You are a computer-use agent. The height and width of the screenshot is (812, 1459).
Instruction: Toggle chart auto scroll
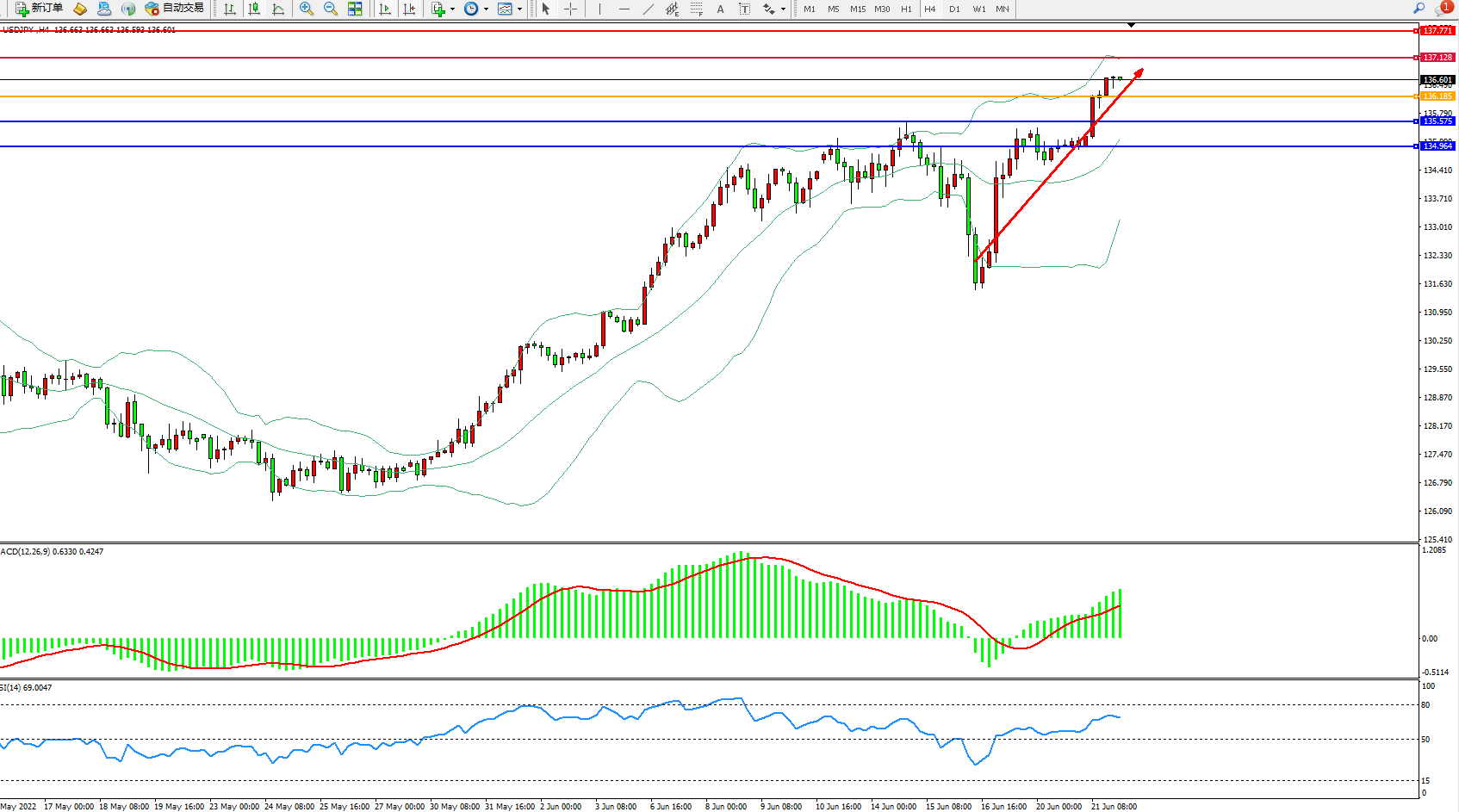tap(385, 9)
